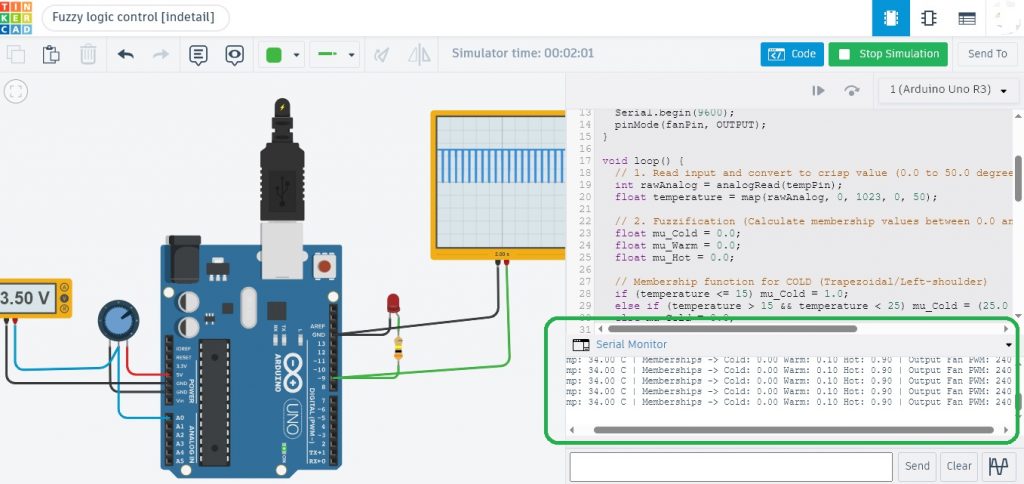Click the zoom to fit icon

16,91
